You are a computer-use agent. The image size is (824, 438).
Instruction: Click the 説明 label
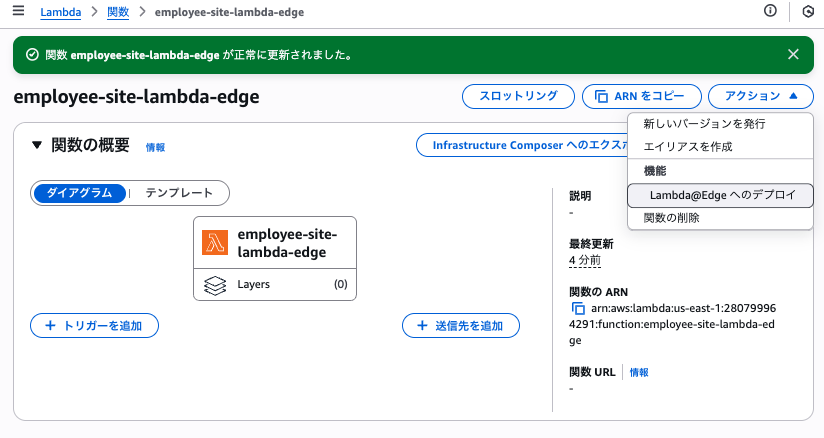pos(580,196)
